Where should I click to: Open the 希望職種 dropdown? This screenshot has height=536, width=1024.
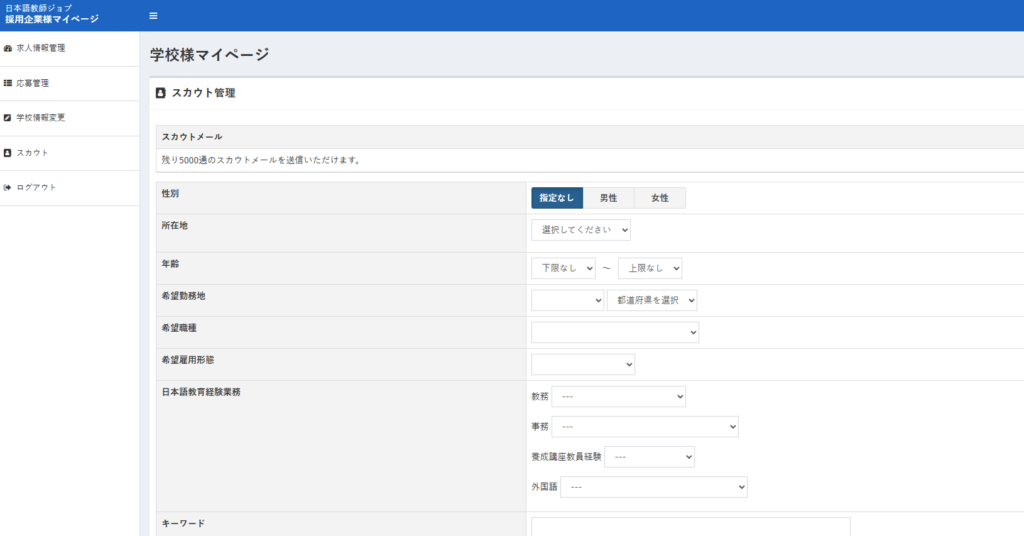tap(615, 332)
